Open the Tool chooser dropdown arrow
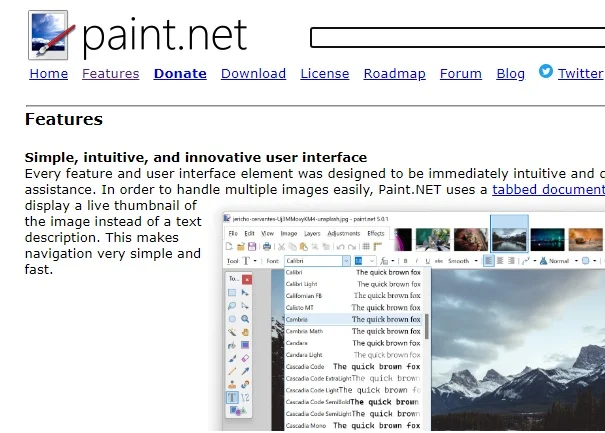 (255, 261)
